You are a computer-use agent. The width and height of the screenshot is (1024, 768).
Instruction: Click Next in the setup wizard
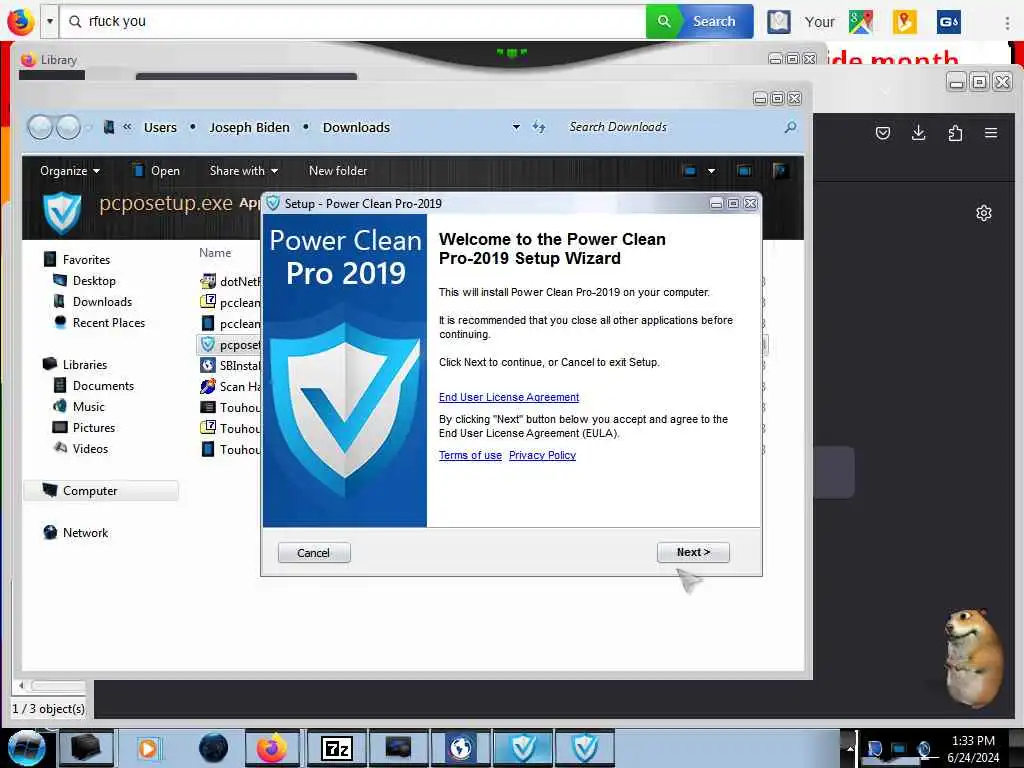tap(693, 552)
